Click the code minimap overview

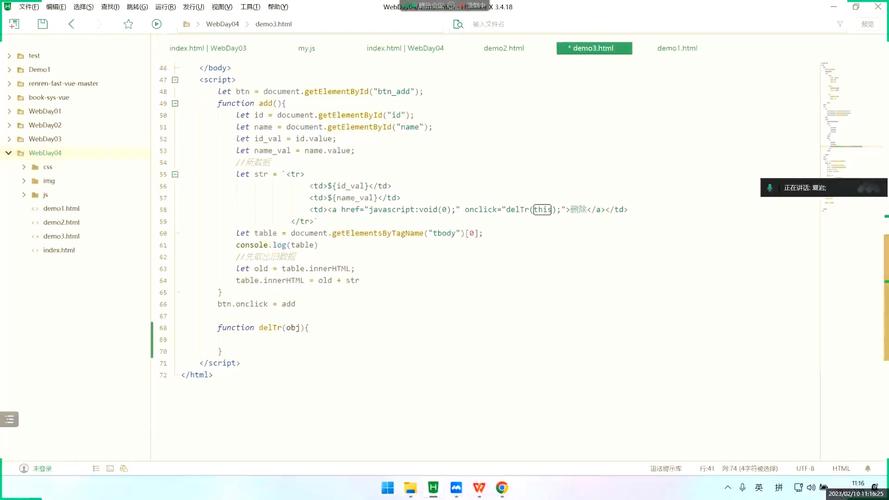(842, 136)
